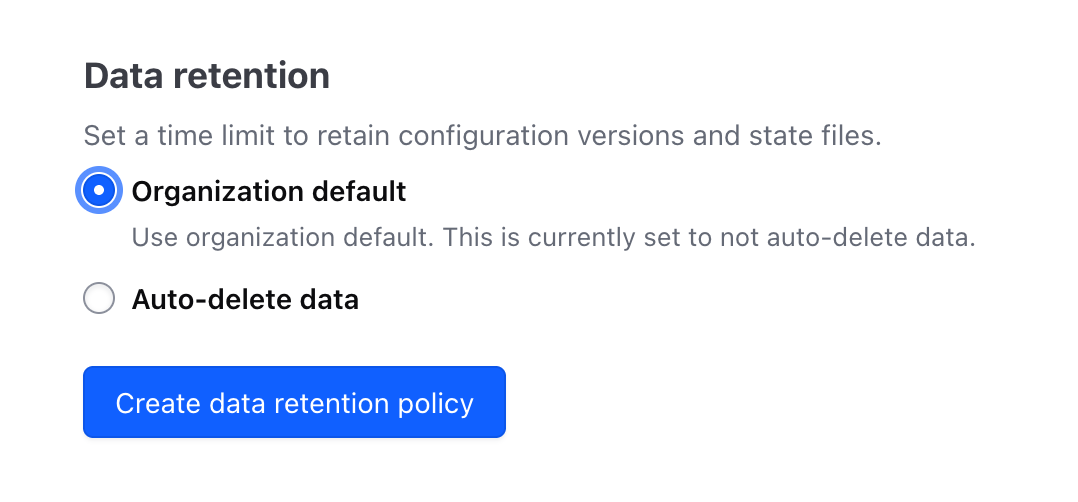Image resolution: width=1078 pixels, height=502 pixels.
Task: Click the Organization default label text
Action: (269, 191)
